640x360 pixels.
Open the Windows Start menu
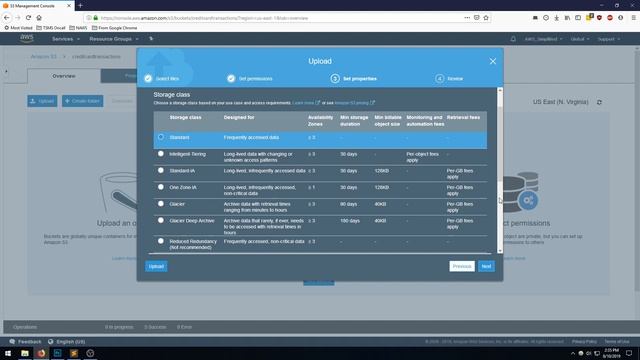tap(8, 353)
